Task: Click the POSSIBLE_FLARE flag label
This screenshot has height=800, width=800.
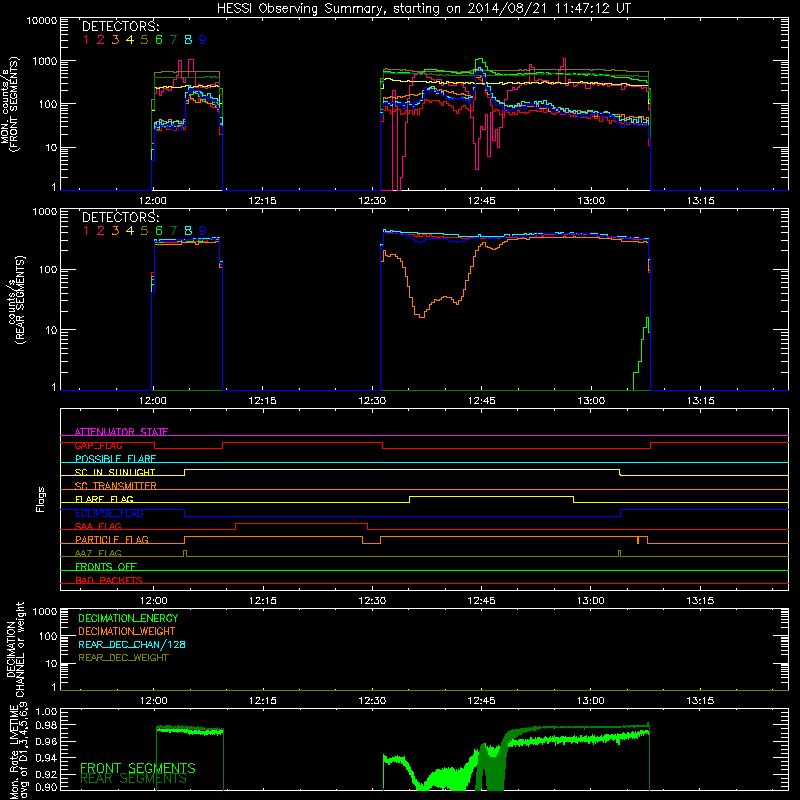Action: [115, 459]
